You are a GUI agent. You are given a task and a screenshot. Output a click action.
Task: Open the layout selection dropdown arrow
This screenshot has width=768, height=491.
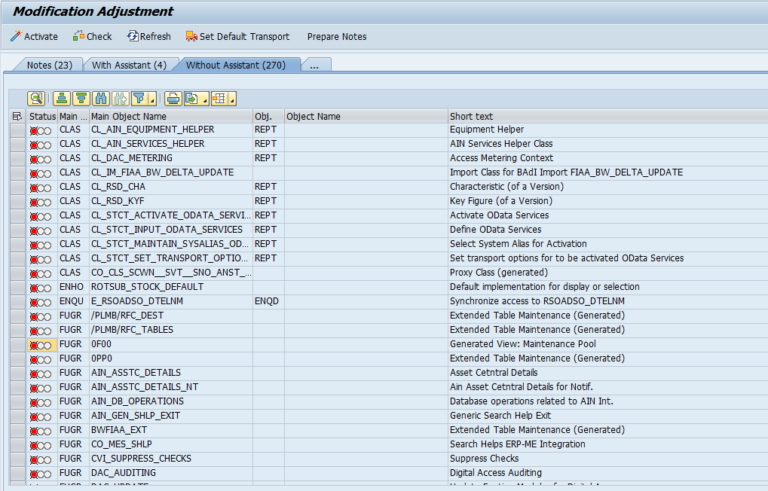point(232,98)
